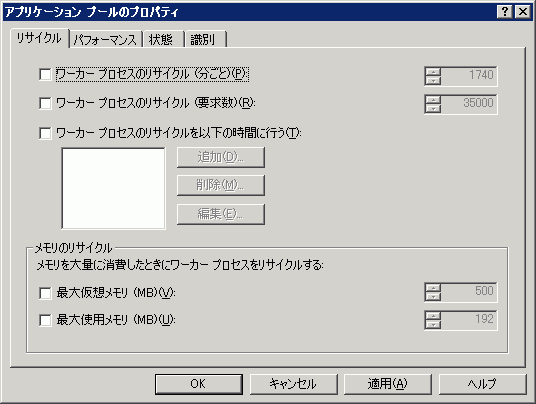The height and width of the screenshot is (404, 536).
Task: Click the 適用(A) button
Action: [388, 384]
